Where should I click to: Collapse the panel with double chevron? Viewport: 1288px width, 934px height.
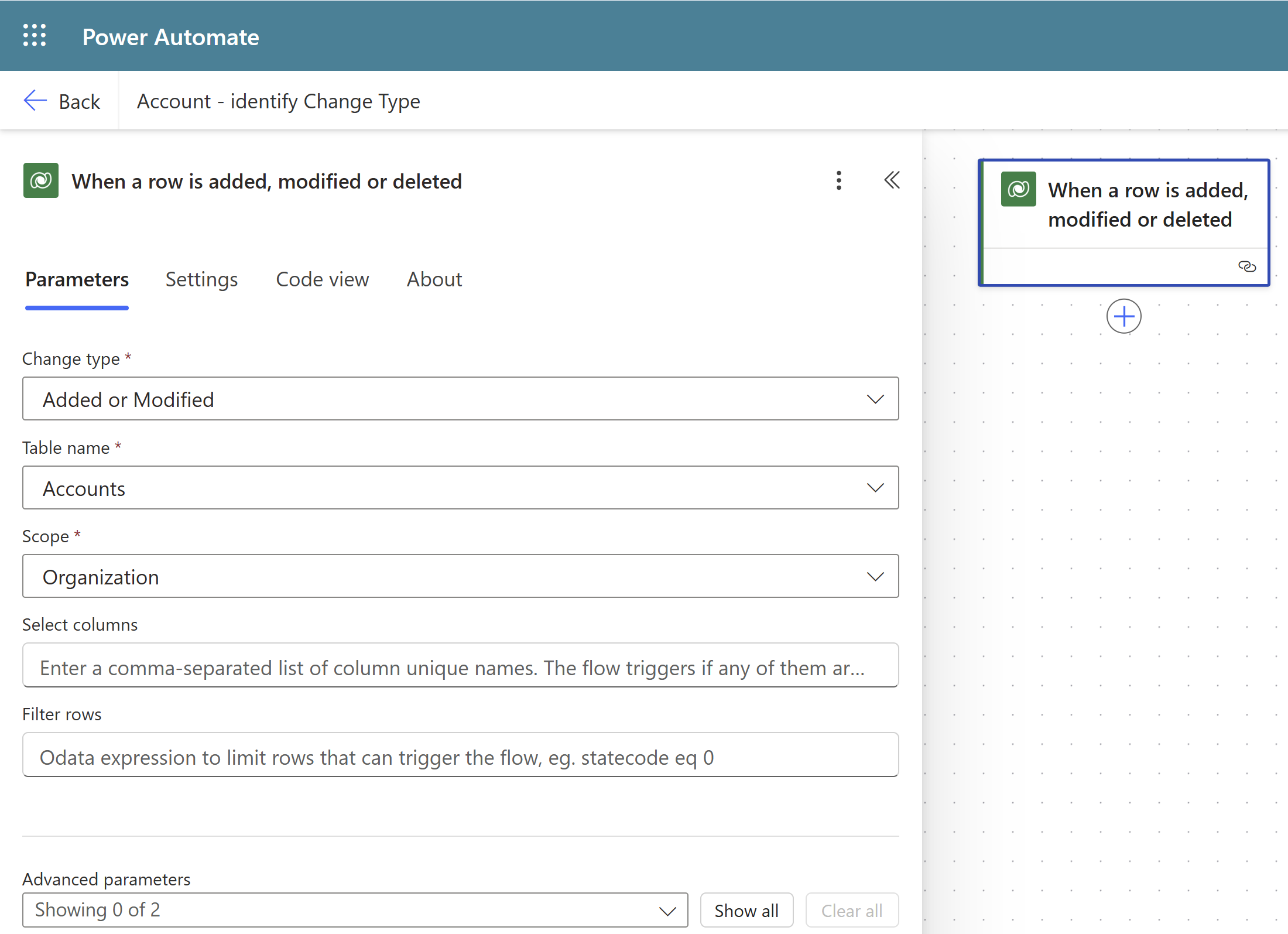[x=892, y=180]
